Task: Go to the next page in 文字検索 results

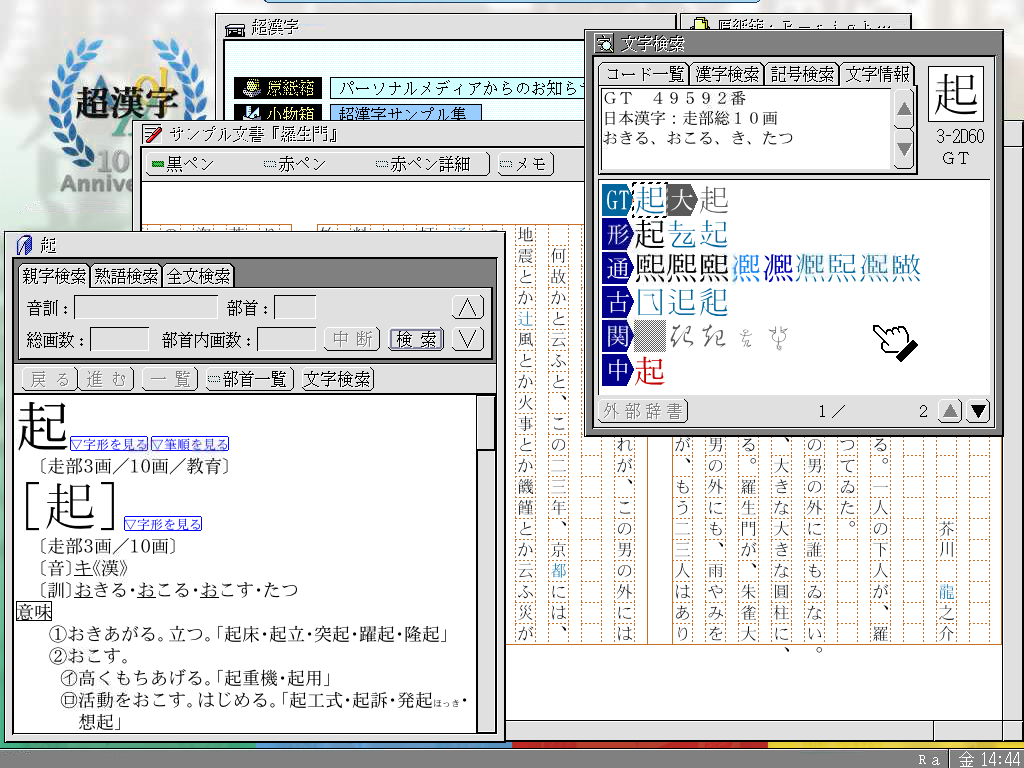Action: point(978,410)
